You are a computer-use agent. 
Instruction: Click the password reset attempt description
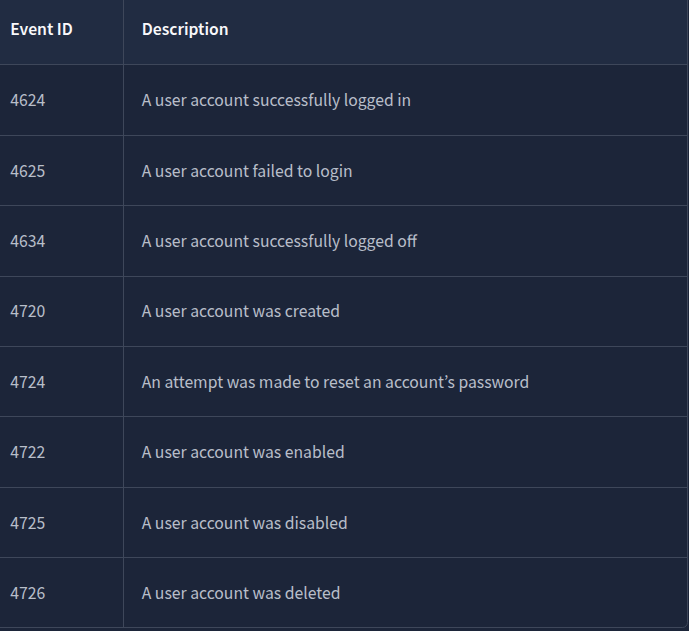point(335,382)
